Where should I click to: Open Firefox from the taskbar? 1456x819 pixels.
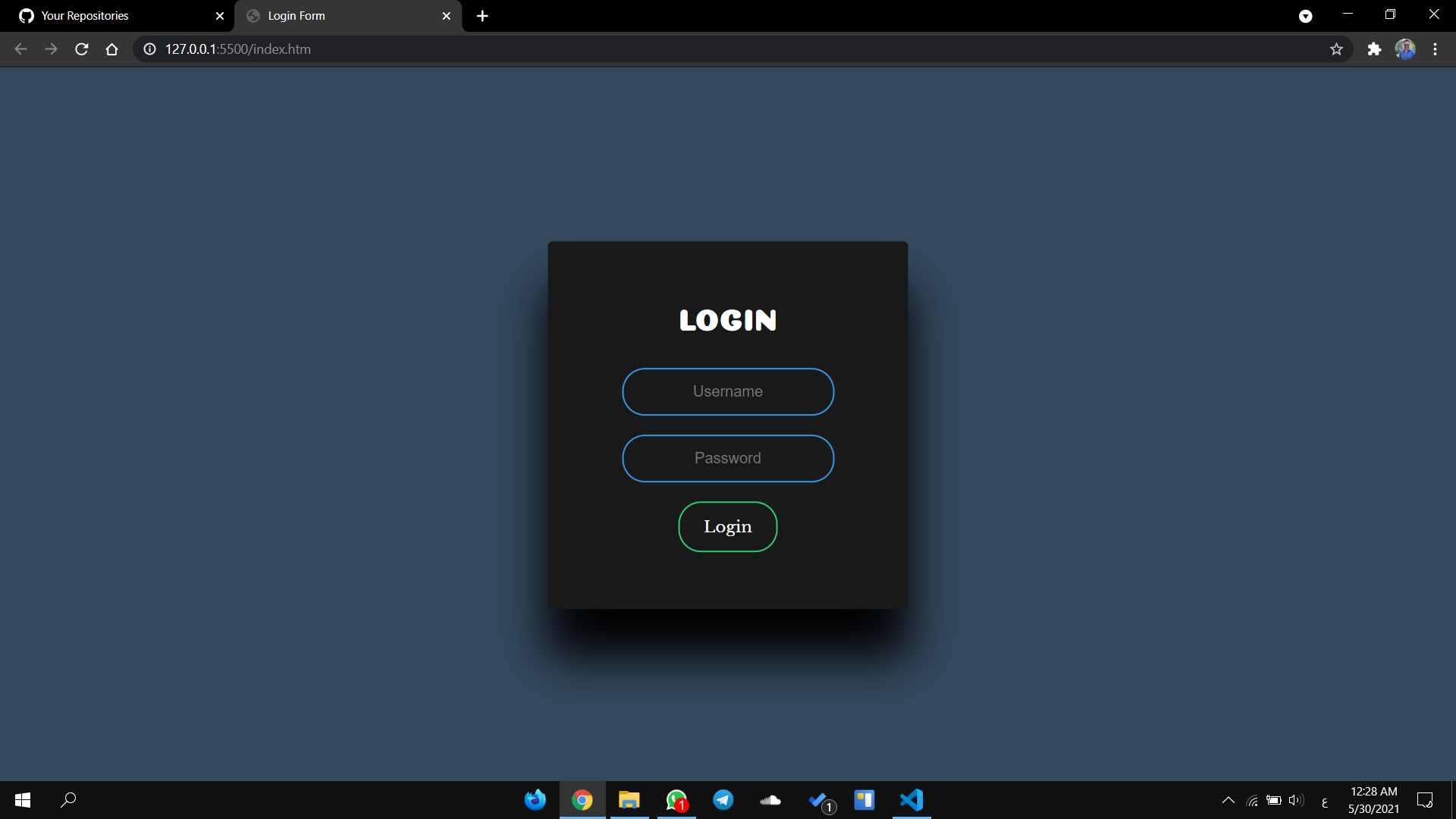point(535,800)
